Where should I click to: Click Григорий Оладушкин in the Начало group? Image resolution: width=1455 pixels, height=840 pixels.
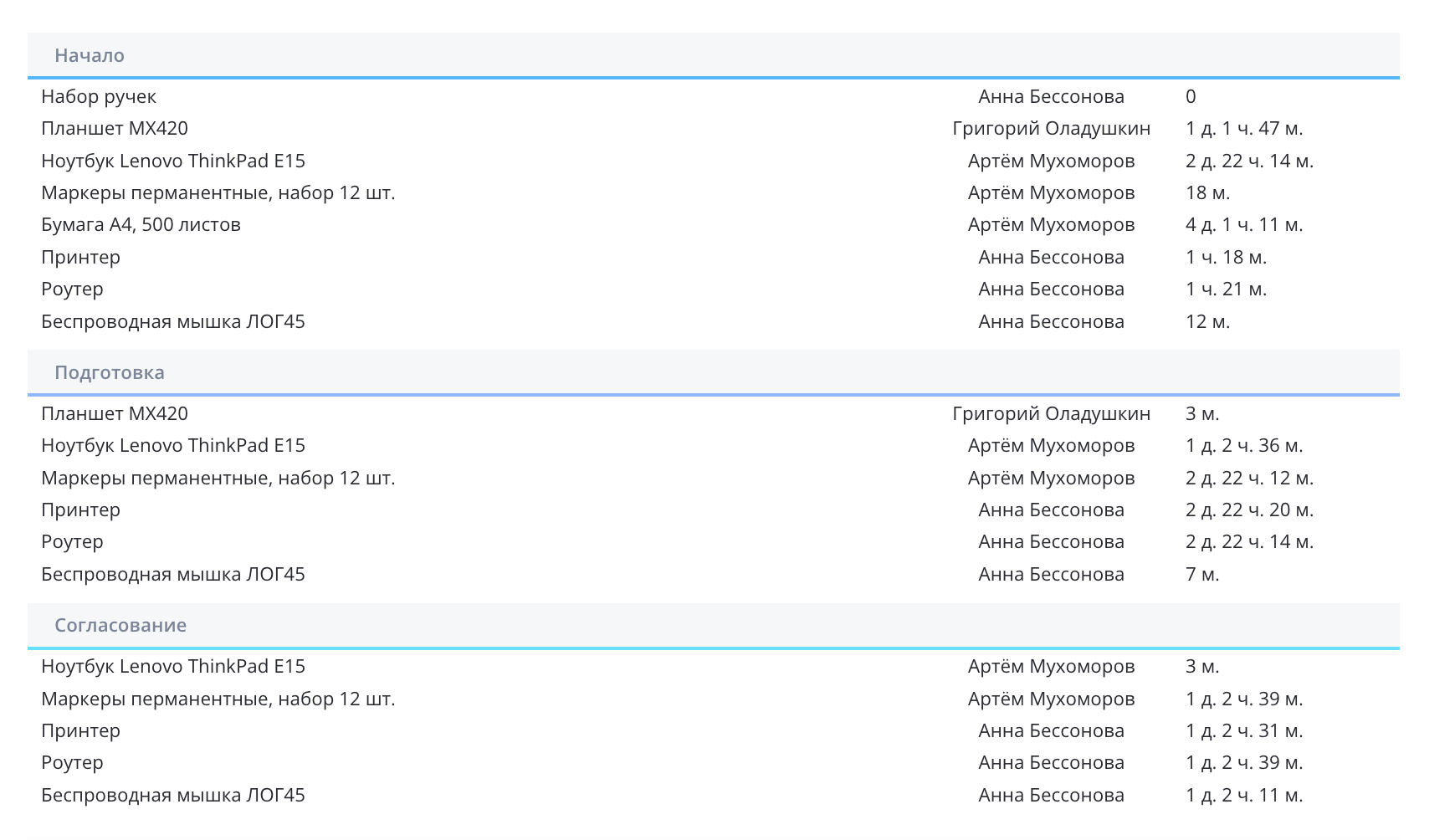(x=1051, y=129)
